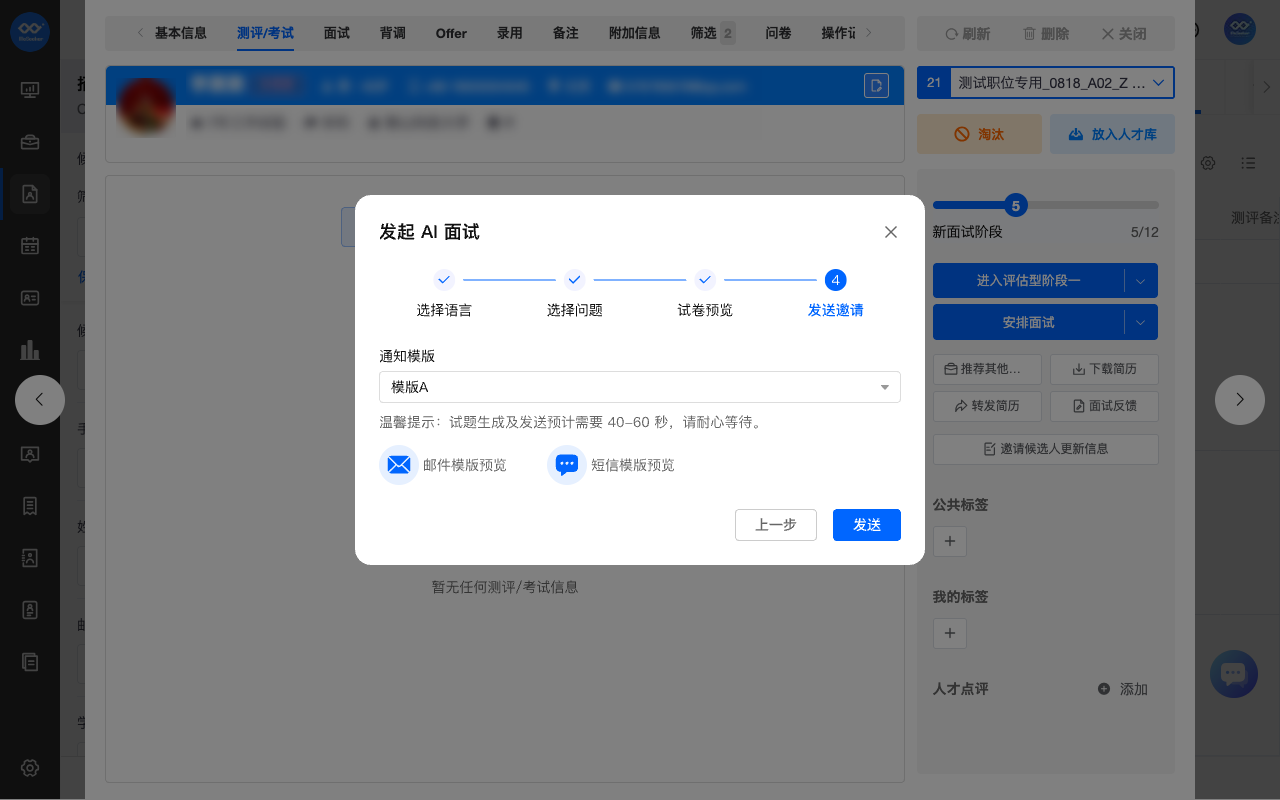
Task: Switch to the 录用 tab
Action: pyautogui.click(x=510, y=33)
